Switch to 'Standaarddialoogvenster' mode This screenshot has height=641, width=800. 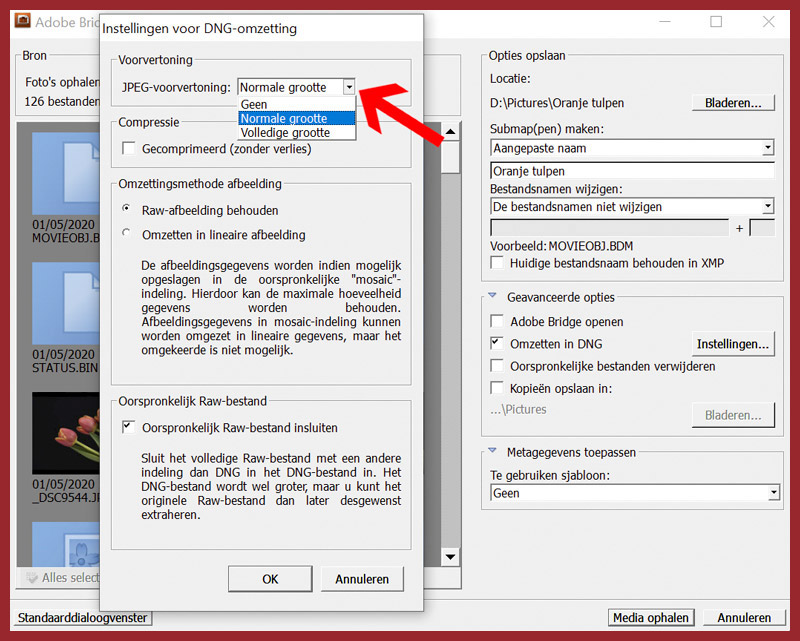[82, 618]
